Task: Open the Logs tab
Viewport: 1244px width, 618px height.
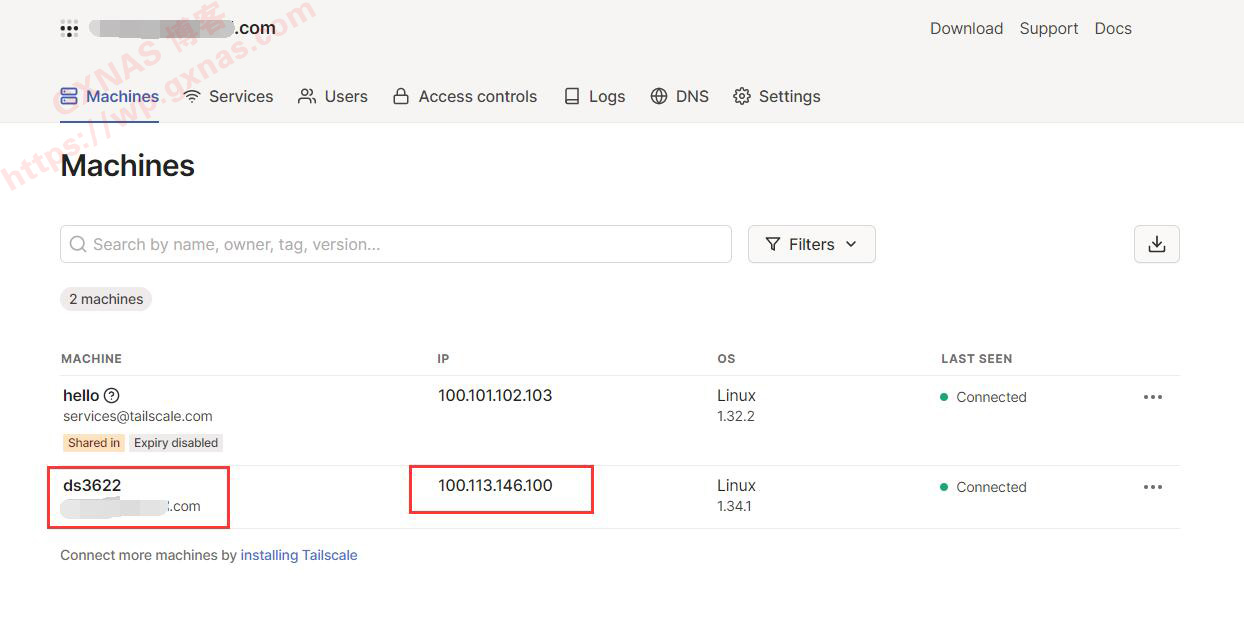Action: point(594,96)
